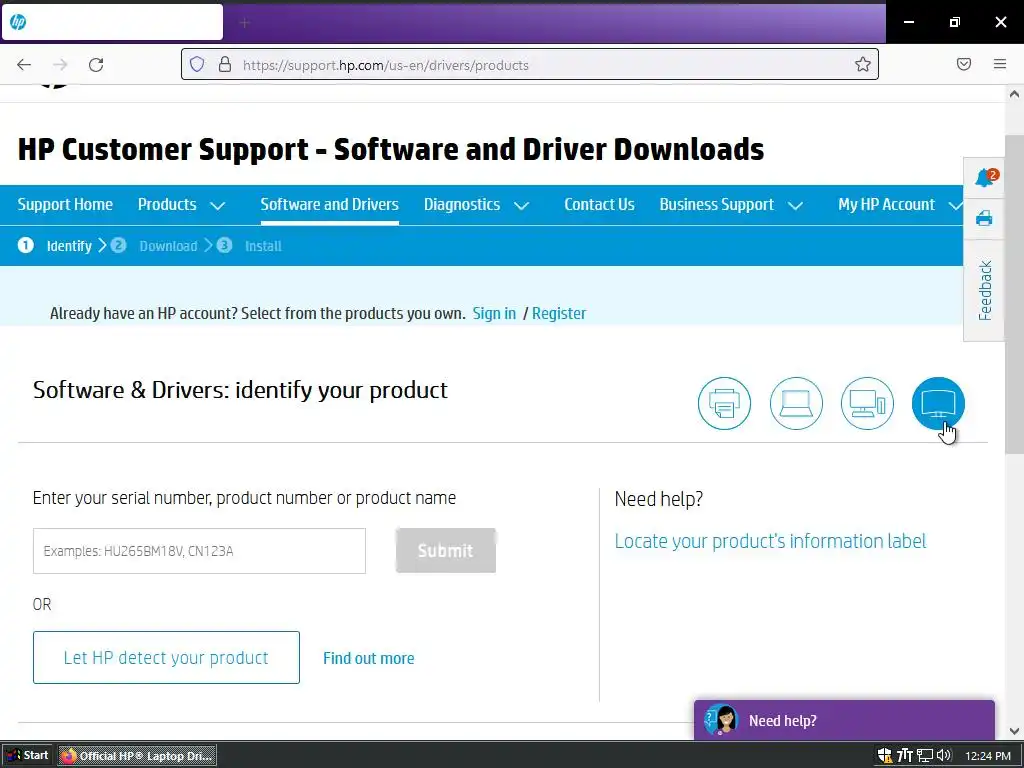
Task: Click the taskbar clock 12:24 PM
Action: tap(988, 756)
